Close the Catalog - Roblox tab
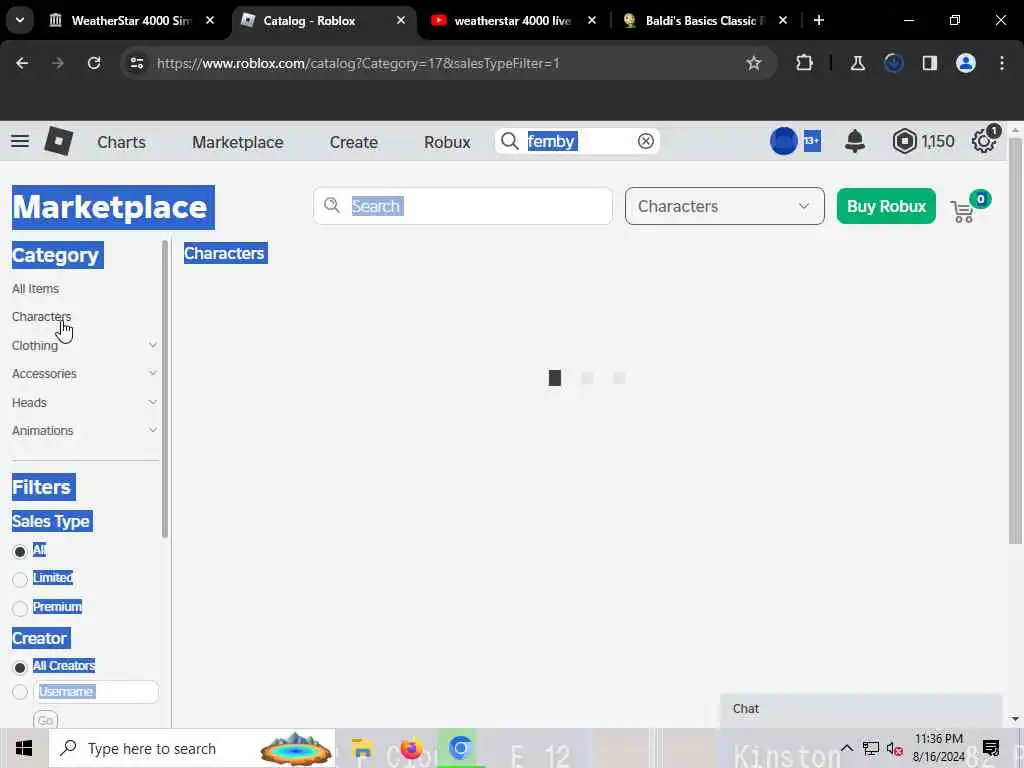This screenshot has width=1024, height=768. [x=401, y=20]
